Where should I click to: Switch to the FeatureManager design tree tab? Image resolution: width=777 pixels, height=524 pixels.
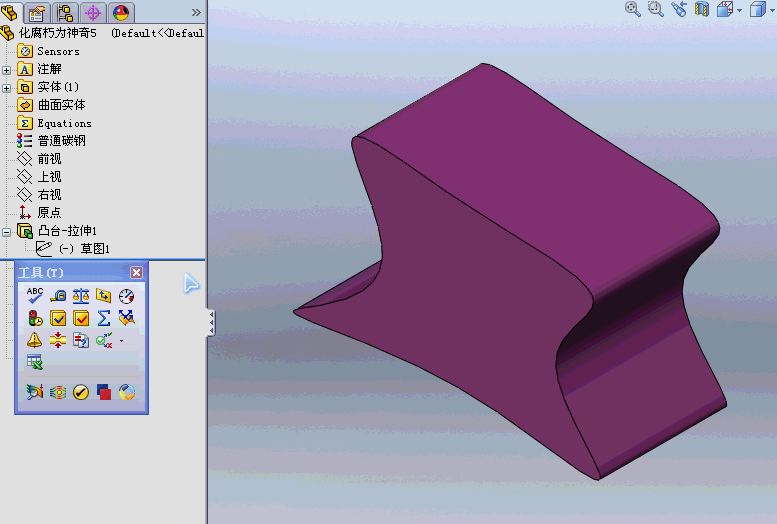click(x=10, y=12)
